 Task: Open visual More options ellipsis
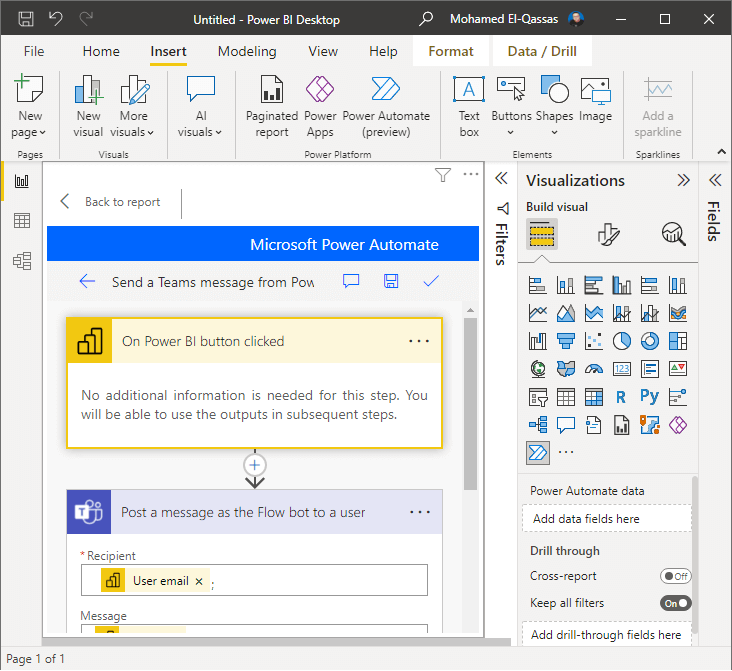click(471, 175)
